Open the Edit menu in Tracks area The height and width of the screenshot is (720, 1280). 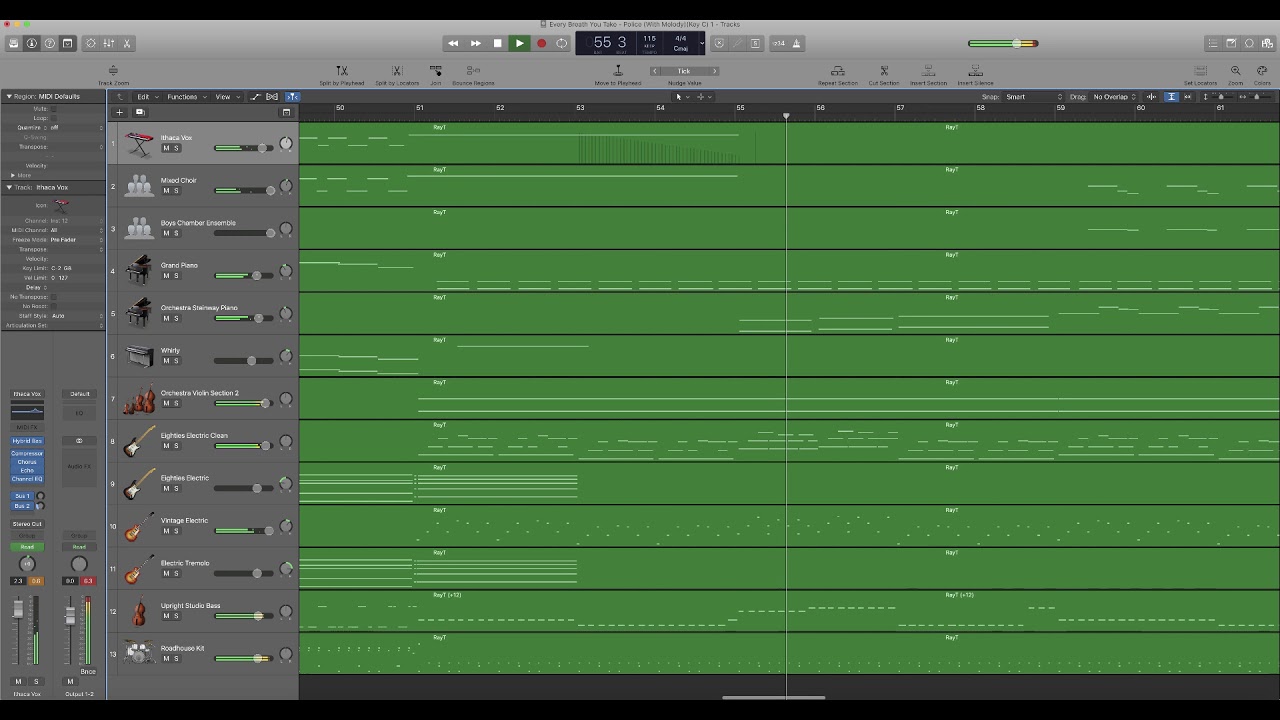[x=146, y=97]
